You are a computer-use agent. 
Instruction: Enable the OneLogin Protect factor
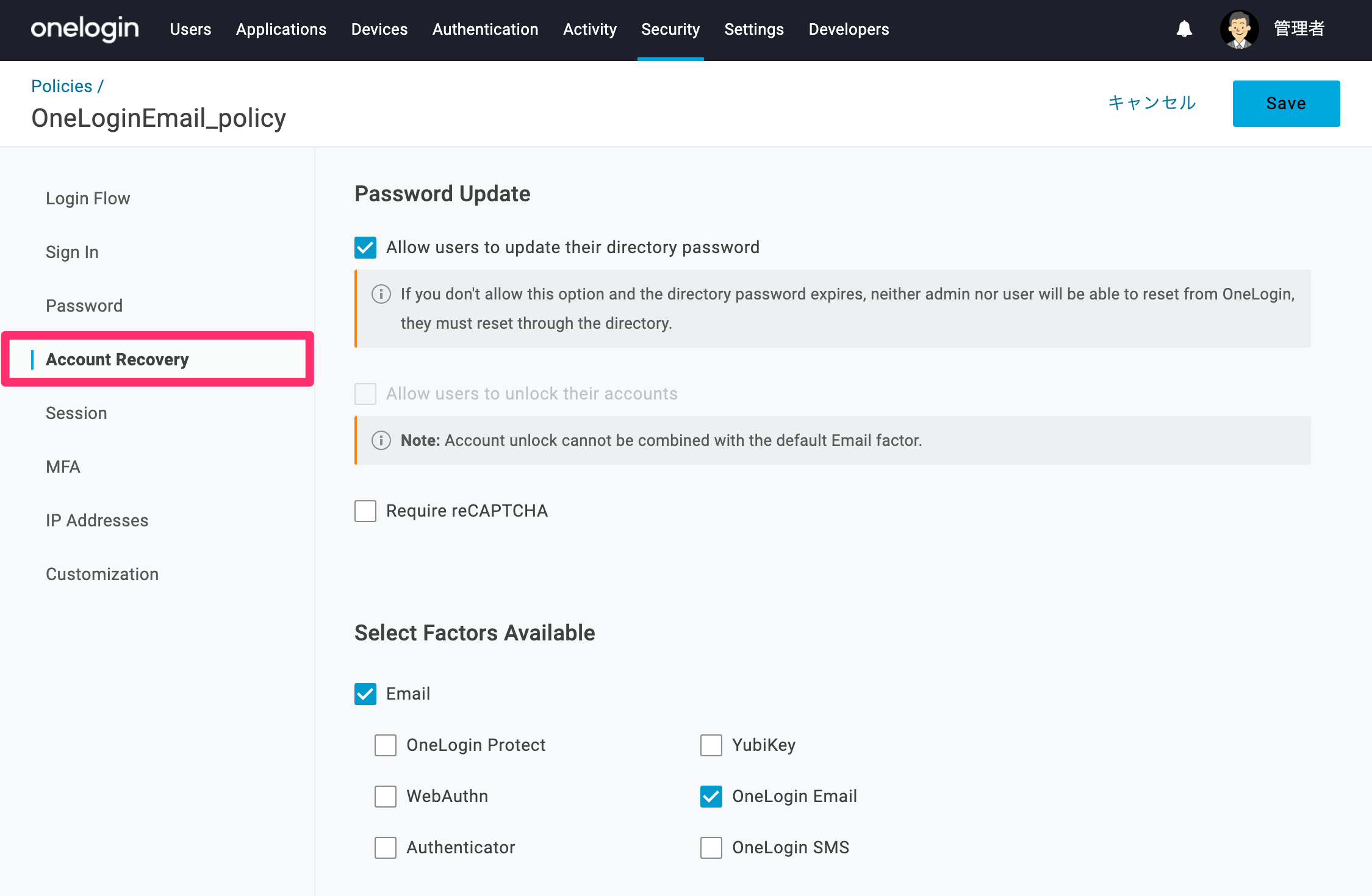(x=386, y=745)
